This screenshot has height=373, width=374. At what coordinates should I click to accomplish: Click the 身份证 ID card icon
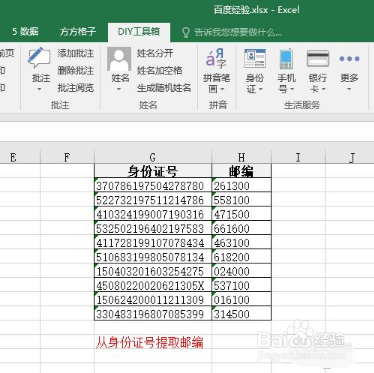coord(255,58)
